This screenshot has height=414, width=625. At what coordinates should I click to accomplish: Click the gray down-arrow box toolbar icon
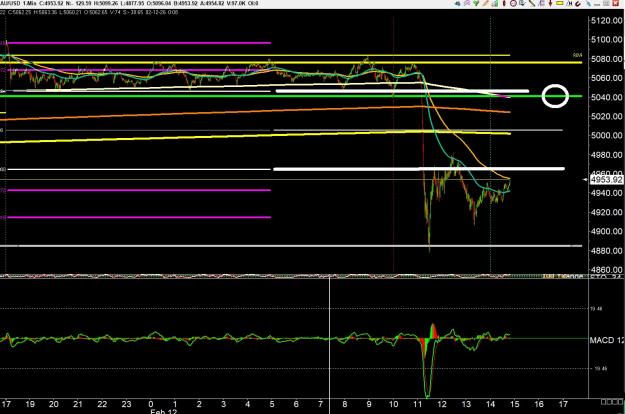[x=522, y=3]
